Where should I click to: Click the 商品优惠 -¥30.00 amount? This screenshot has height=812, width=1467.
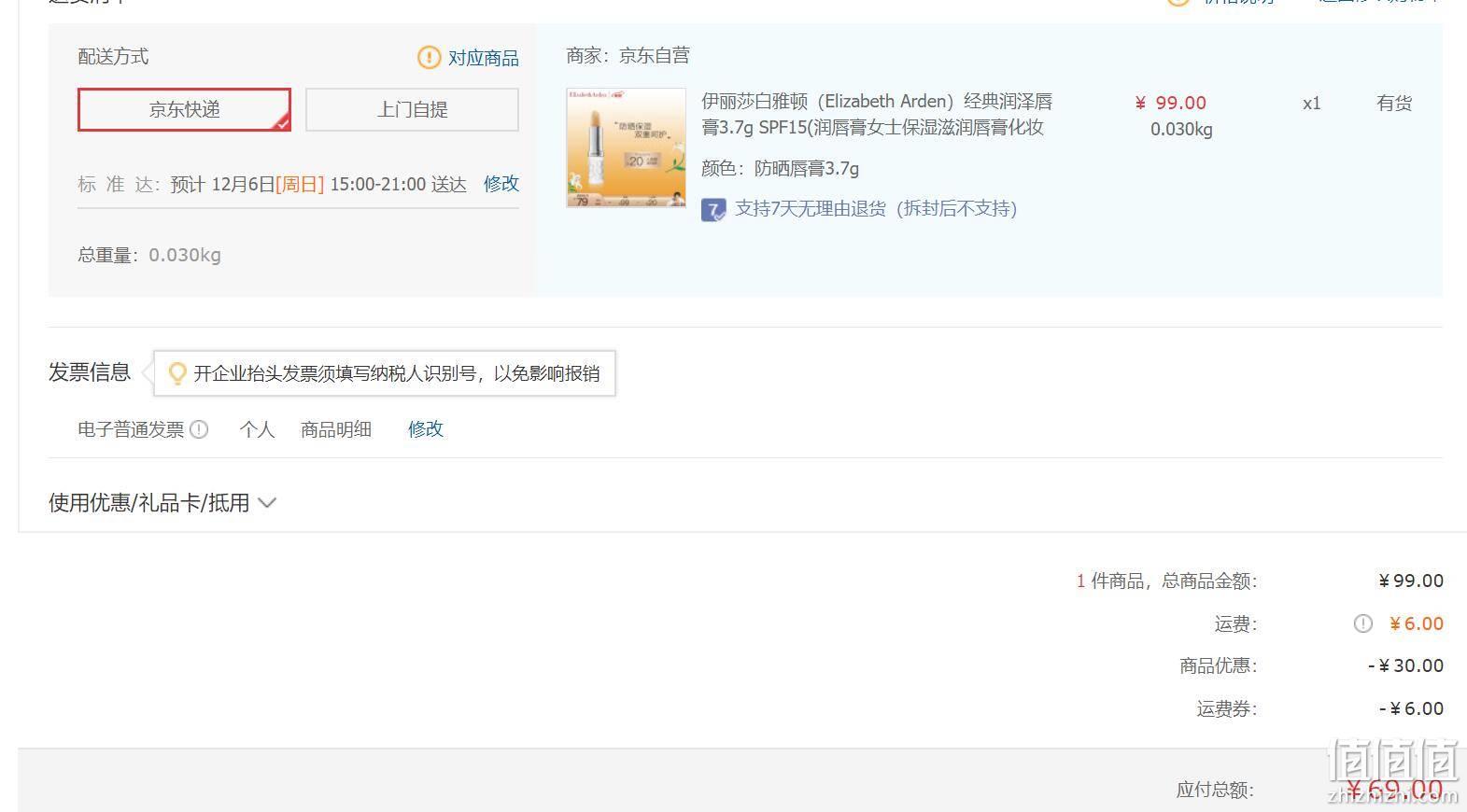point(1405,665)
